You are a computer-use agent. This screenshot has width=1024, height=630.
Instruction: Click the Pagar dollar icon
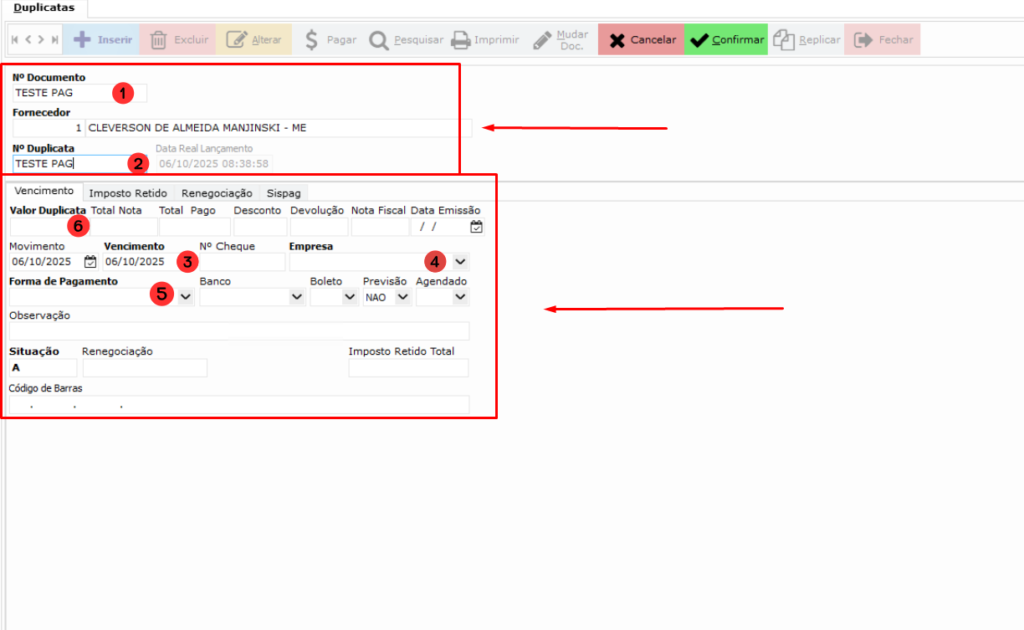[x=311, y=40]
